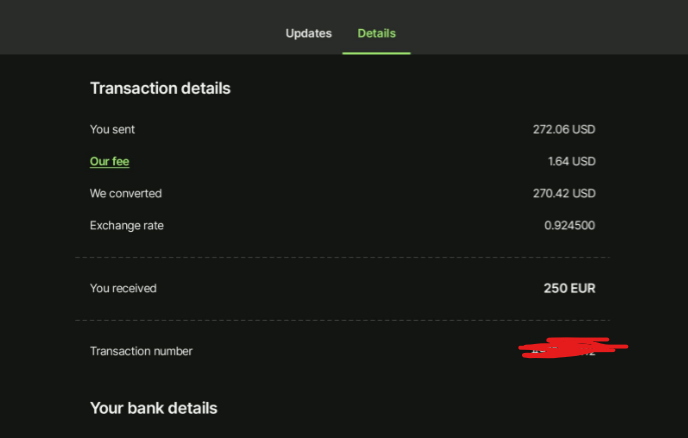The width and height of the screenshot is (688, 438).
Task: Click the 'You received' label
Action: [x=123, y=288]
